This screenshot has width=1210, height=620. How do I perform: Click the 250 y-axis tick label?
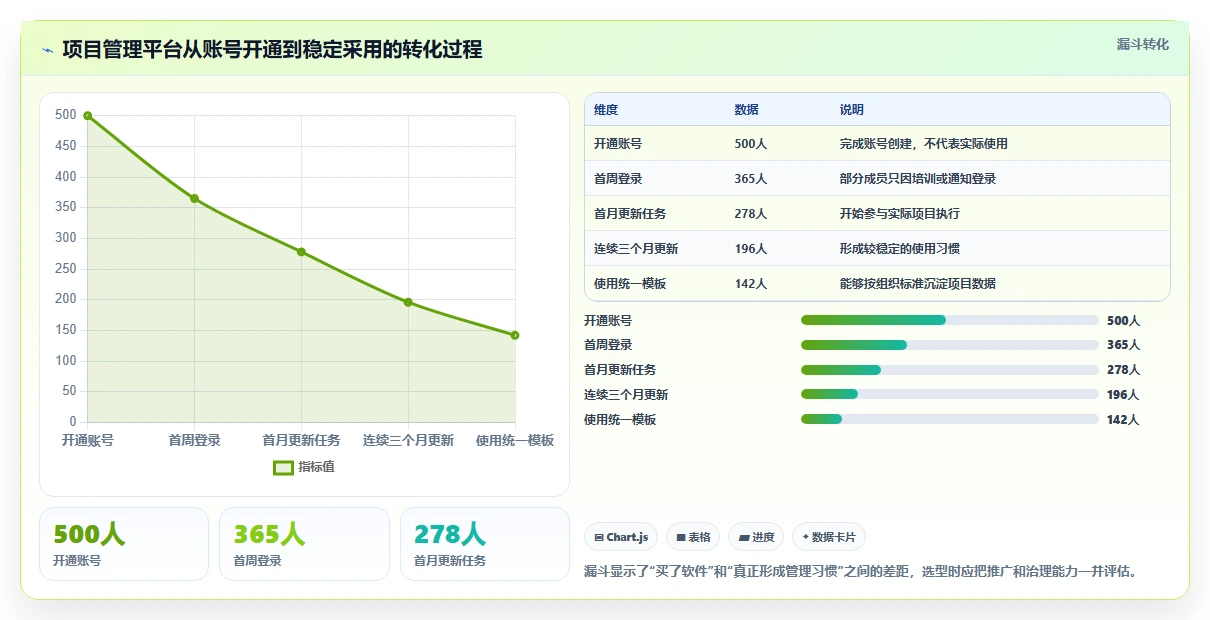click(x=66, y=268)
